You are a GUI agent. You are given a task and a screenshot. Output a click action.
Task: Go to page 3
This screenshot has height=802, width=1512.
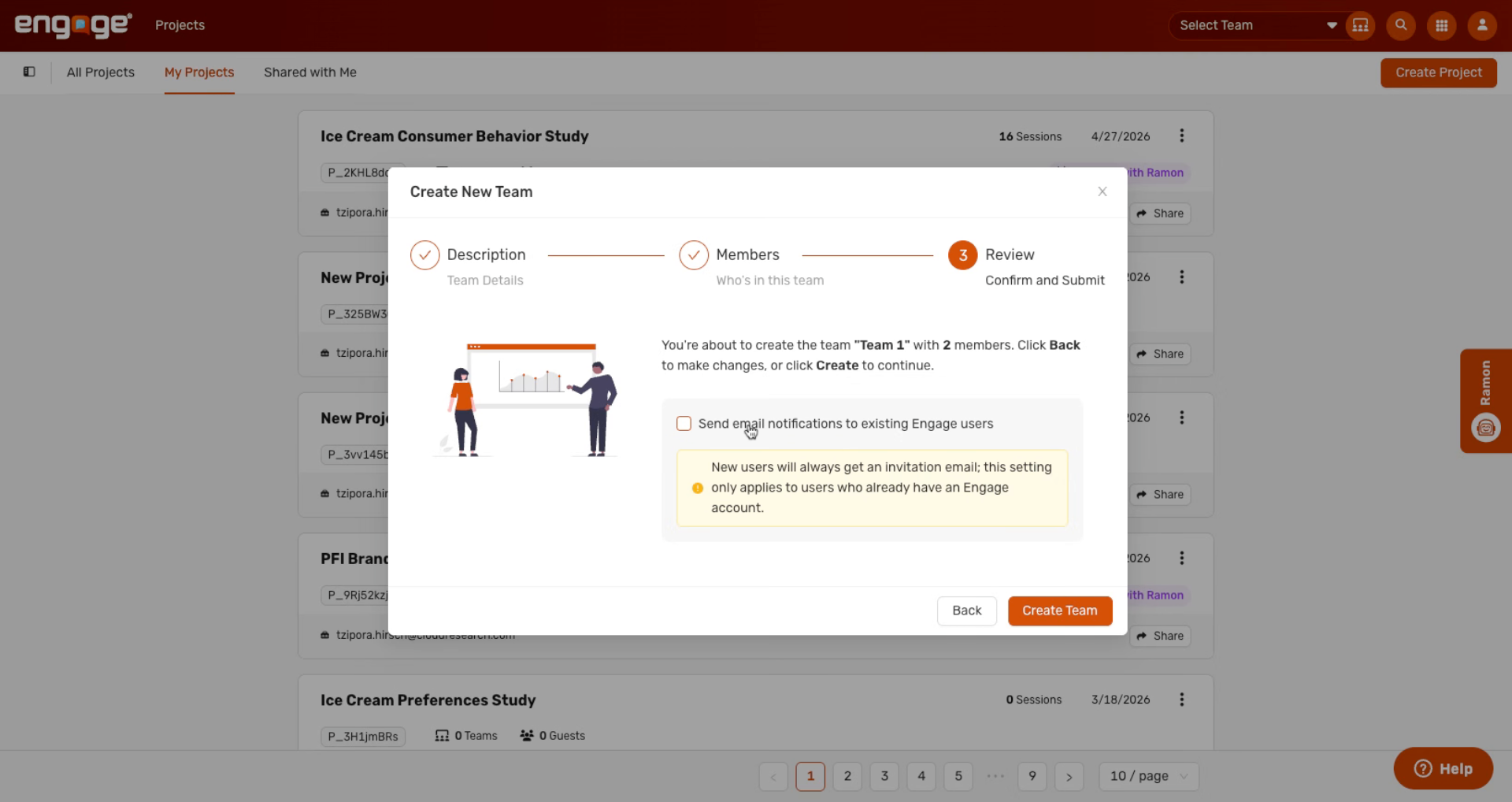(x=884, y=776)
